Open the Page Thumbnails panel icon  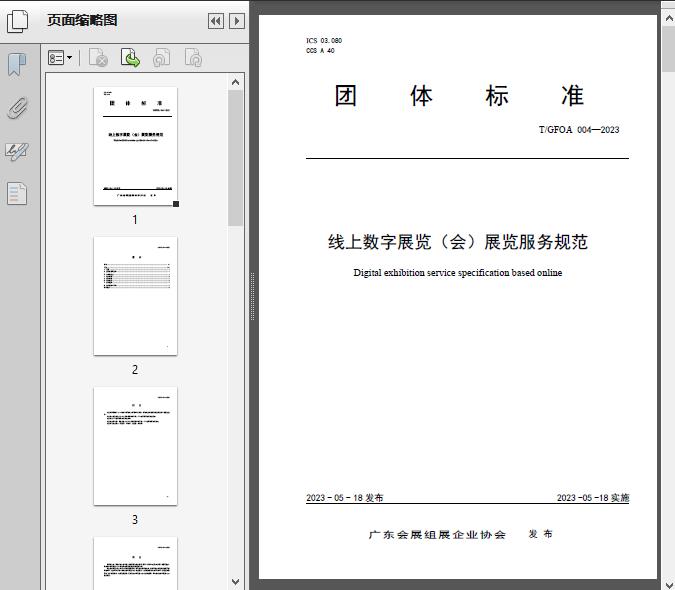[x=18, y=21]
